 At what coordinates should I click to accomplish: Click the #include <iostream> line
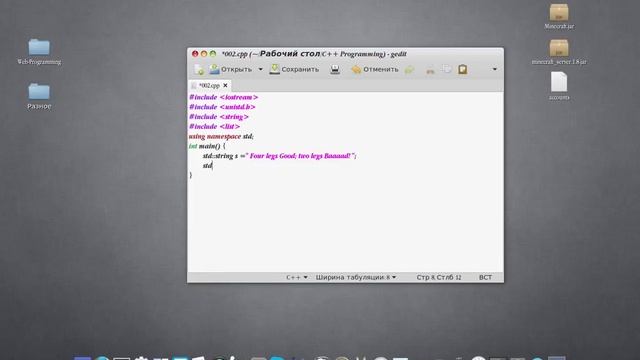(x=223, y=97)
